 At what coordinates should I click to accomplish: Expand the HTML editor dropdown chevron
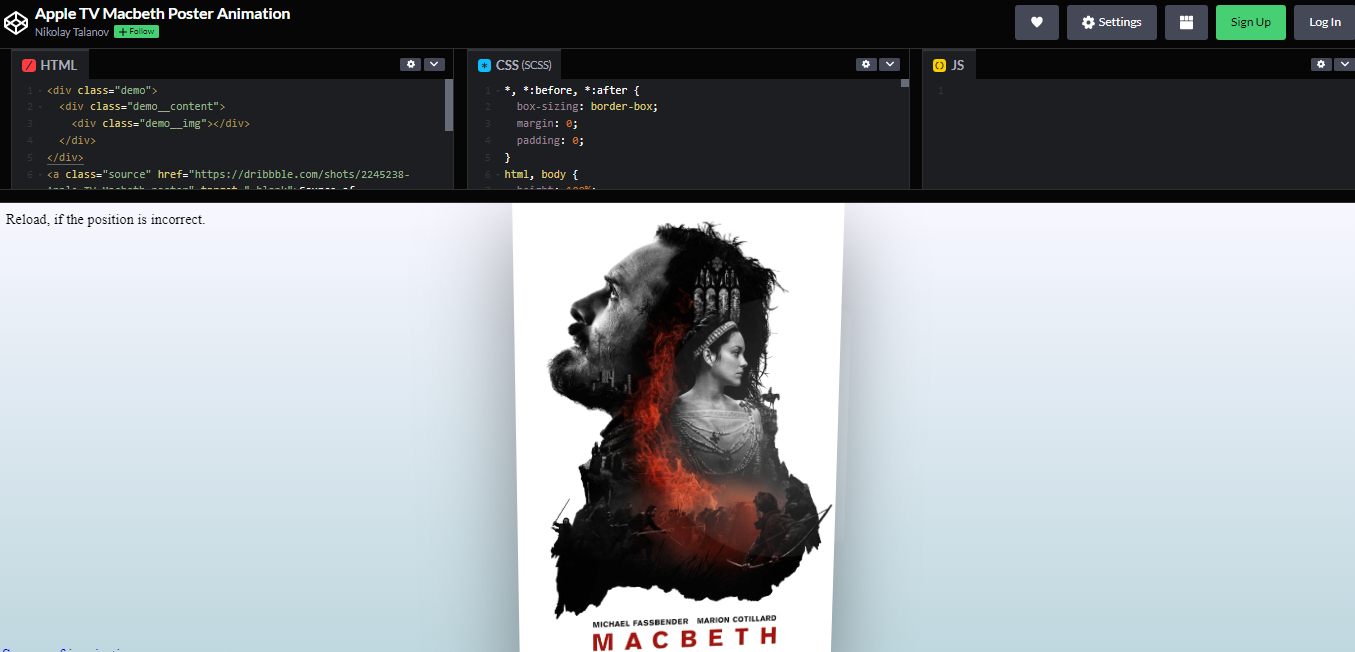(x=434, y=64)
